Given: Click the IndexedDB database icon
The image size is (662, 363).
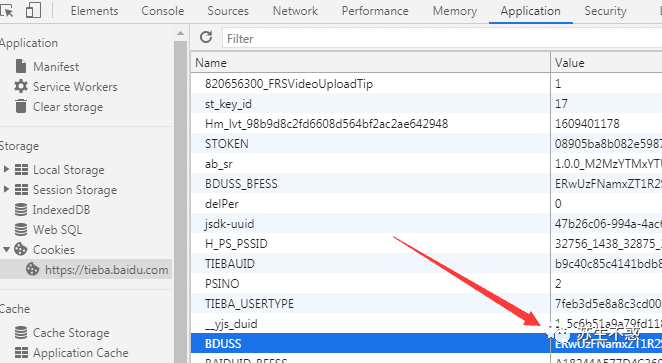Looking at the screenshot, I should [21, 210].
